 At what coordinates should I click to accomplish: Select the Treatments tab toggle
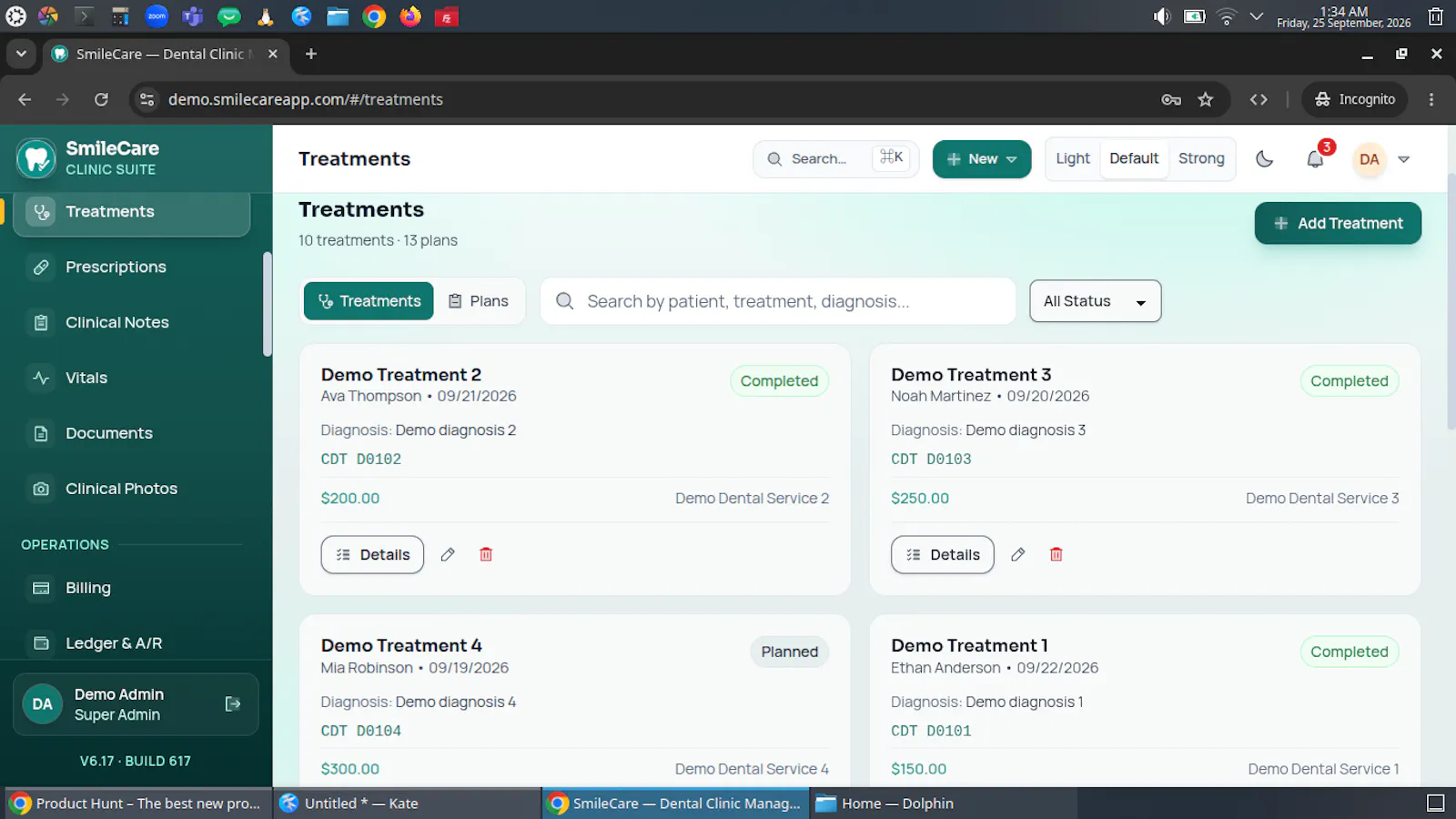(369, 301)
